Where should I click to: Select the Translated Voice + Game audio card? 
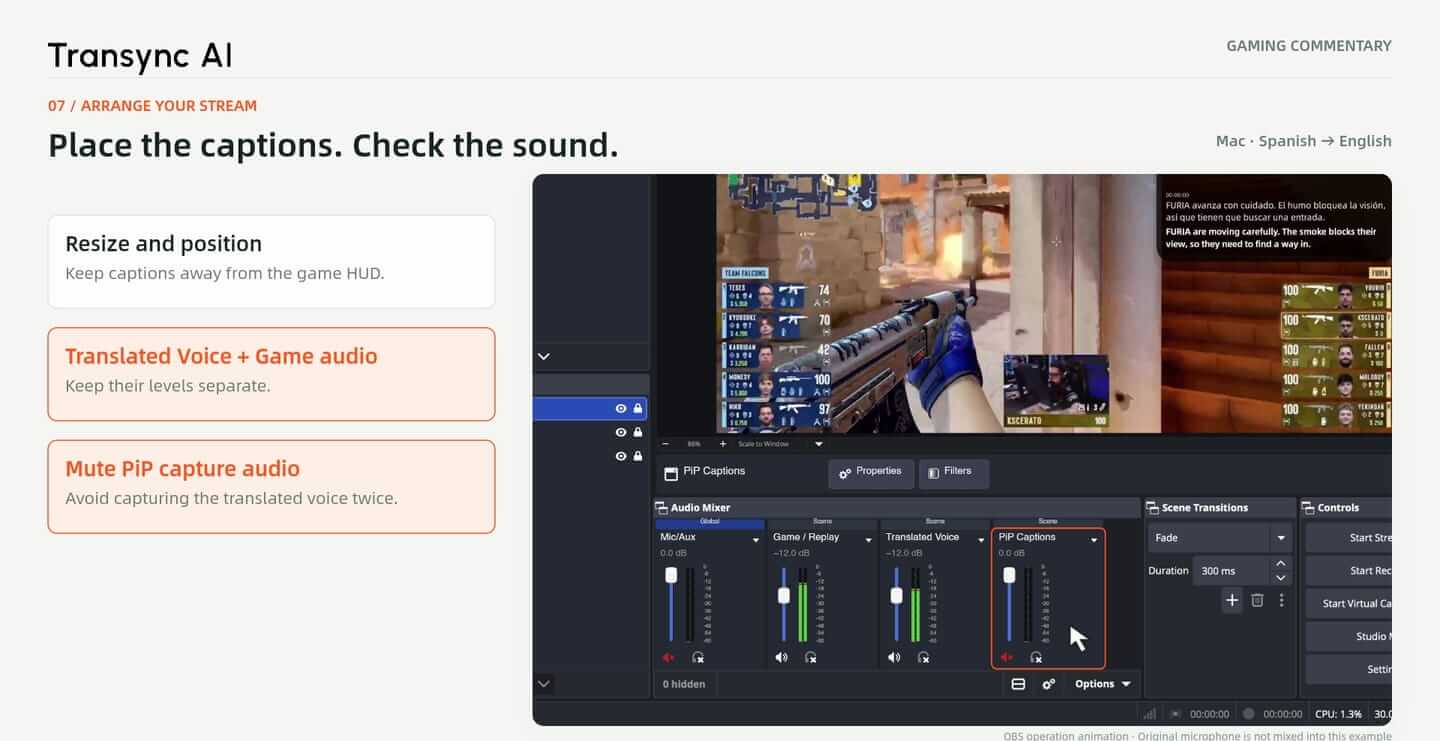(x=271, y=374)
